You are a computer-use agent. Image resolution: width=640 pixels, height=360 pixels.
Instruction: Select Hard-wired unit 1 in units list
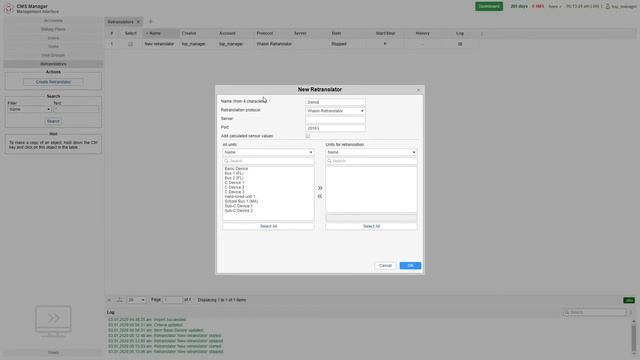coord(240,197)
